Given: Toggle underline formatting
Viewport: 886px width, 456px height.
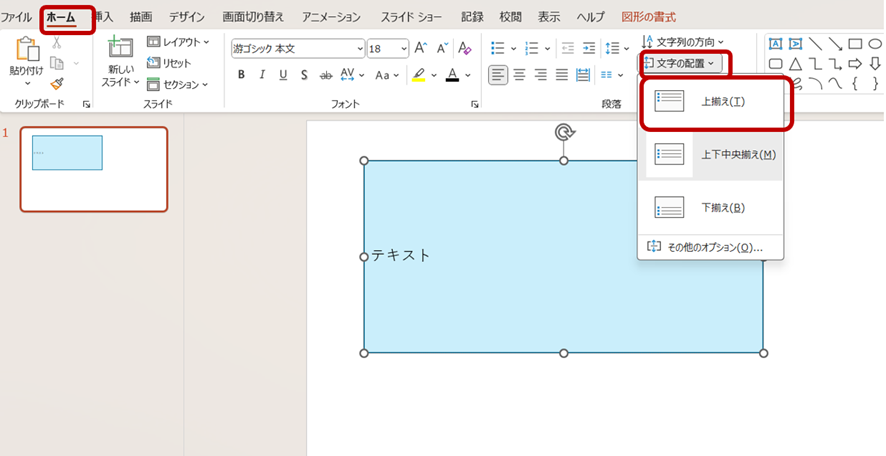Looking at the screenshot, I should (x=283, y=75).
